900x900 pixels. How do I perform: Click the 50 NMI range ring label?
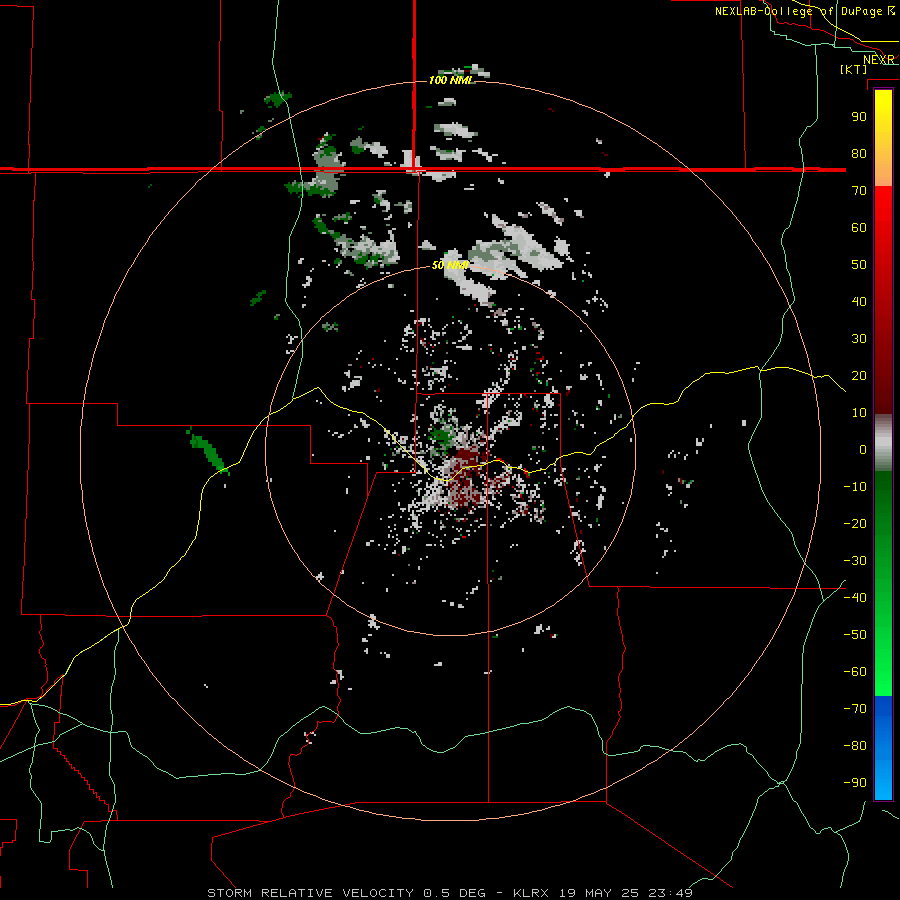(451, 265)
